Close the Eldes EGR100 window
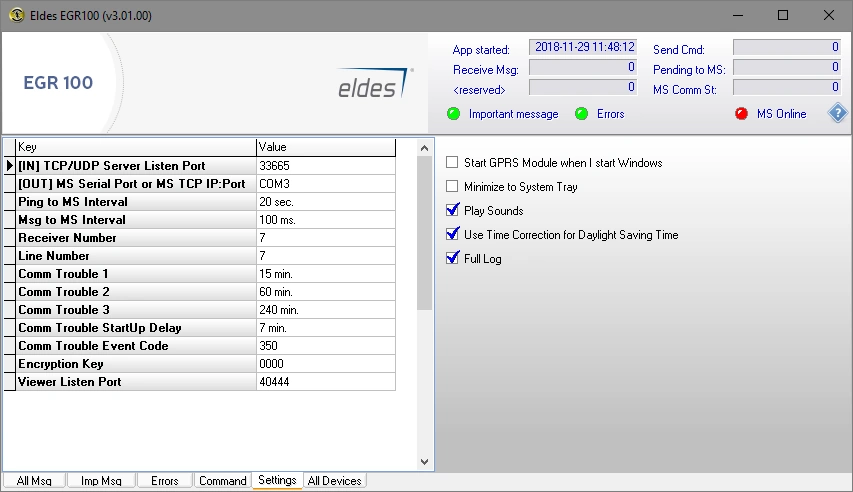This screenshot has width=853, height=492. 829,15
